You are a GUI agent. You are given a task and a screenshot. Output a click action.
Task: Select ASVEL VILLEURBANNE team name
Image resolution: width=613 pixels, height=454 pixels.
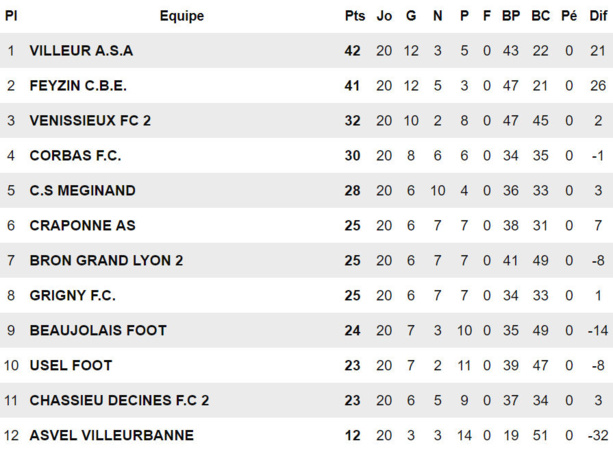tap(111, 435)
